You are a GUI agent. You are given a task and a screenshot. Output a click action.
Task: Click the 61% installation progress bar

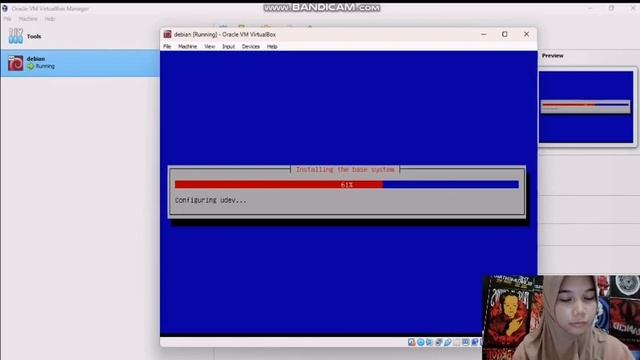347,185
